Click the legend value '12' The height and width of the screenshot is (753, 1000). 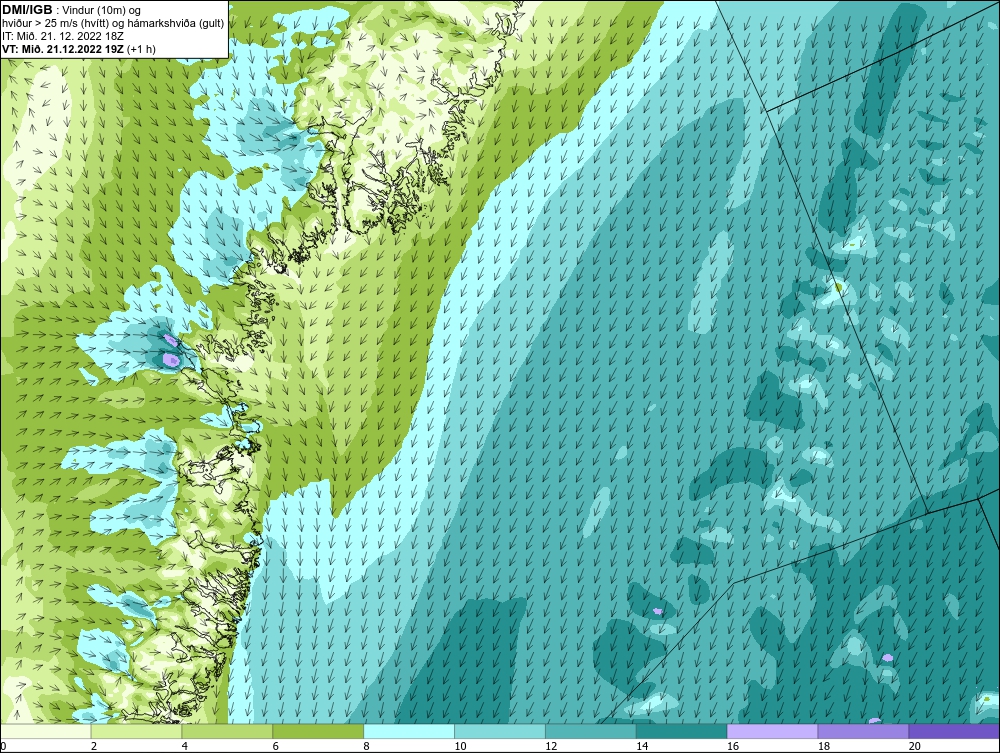pos(551,746)
